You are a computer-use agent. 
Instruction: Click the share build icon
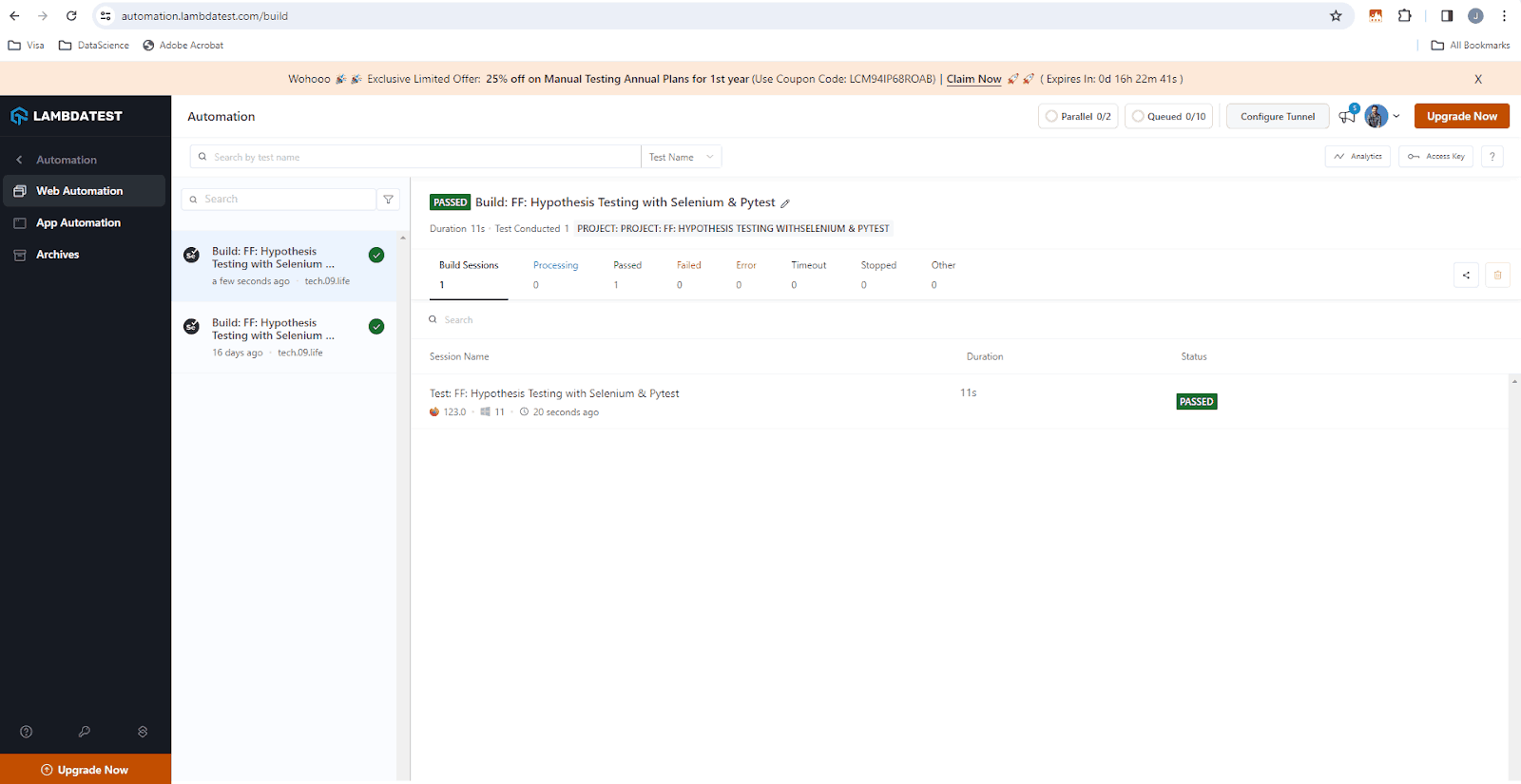[1466, 276]
